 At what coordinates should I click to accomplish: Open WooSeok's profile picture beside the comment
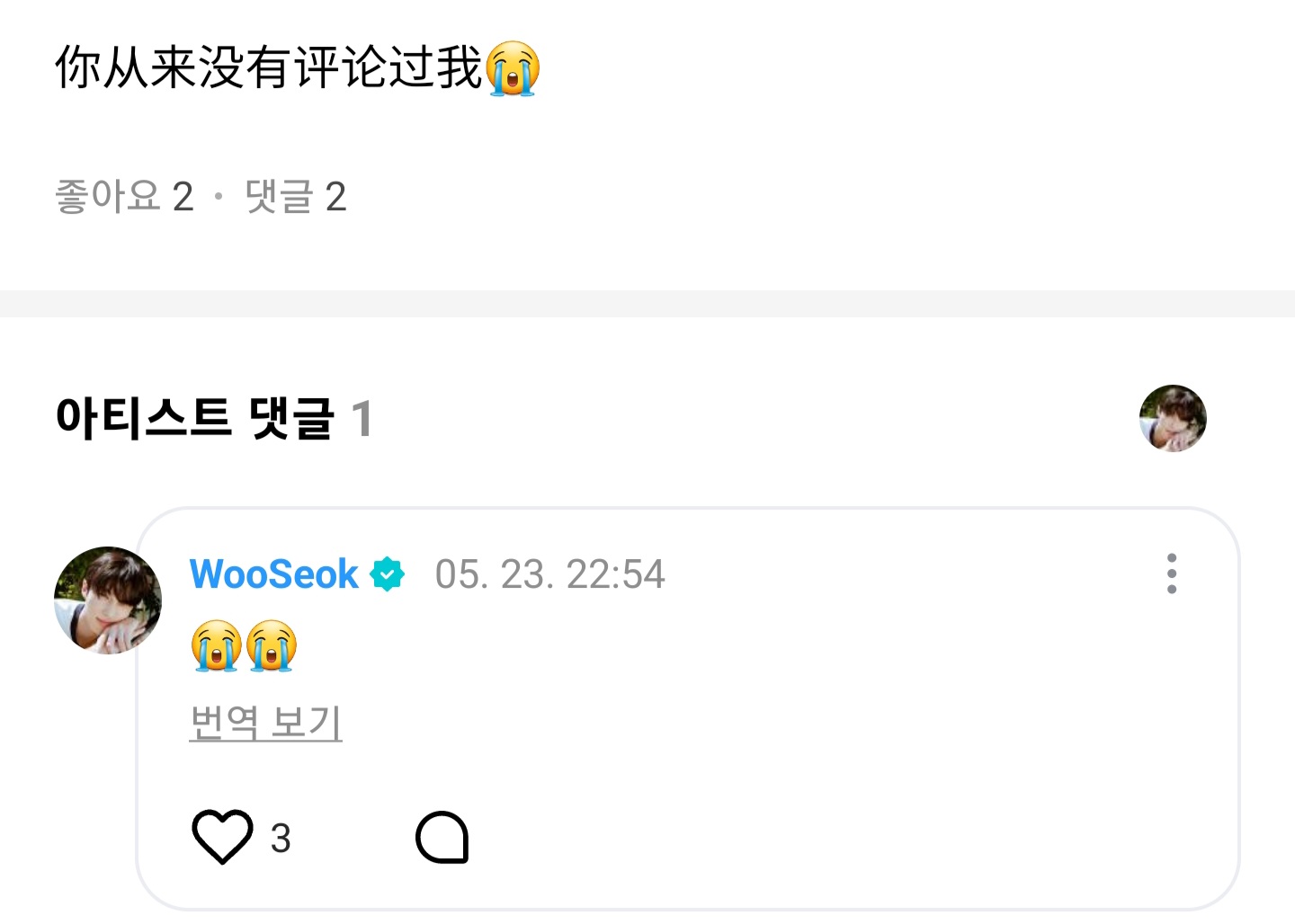(x=108, y=600)
